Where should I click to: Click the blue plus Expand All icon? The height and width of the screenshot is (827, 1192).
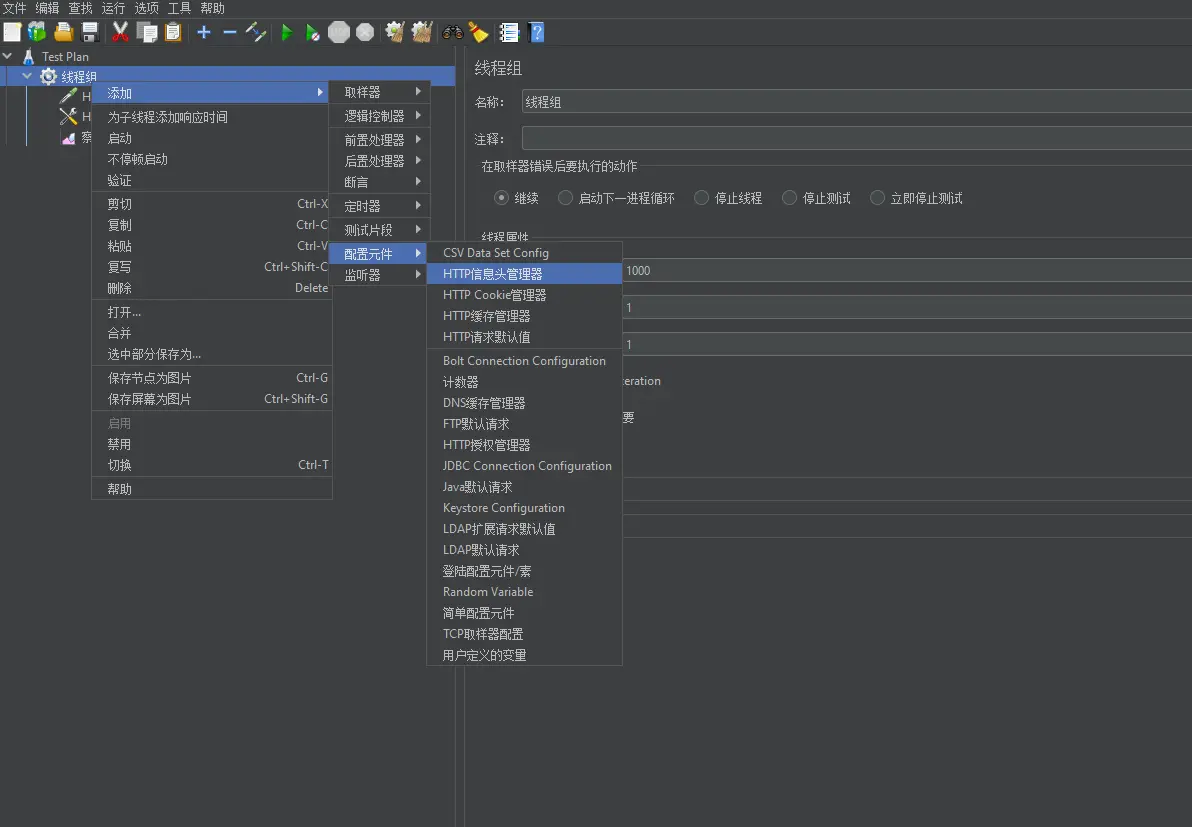(204, 33)
